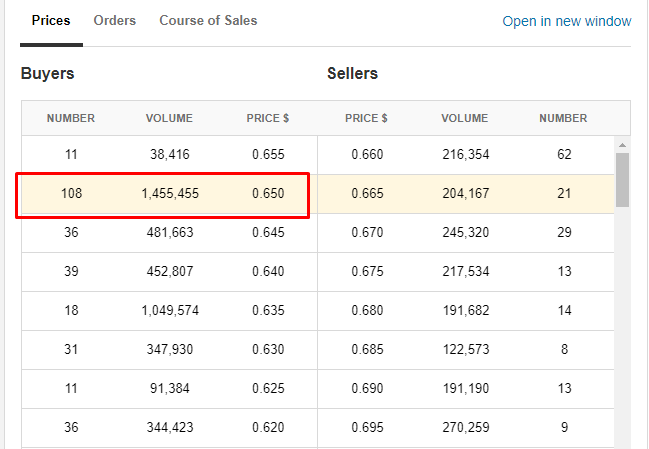Click the seller price 0.695 cell
Viewport: 649px width, 449px height.
[x=367, y=427]
